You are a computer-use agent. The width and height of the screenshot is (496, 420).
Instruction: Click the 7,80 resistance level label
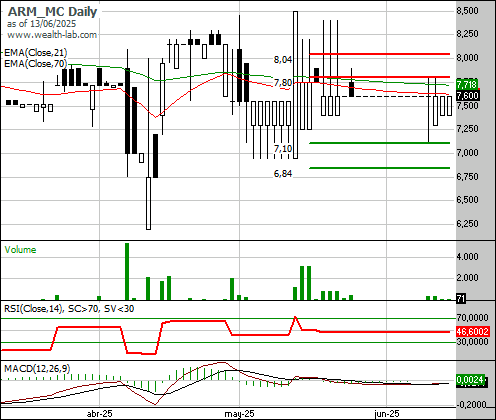(x=283, y=82)
